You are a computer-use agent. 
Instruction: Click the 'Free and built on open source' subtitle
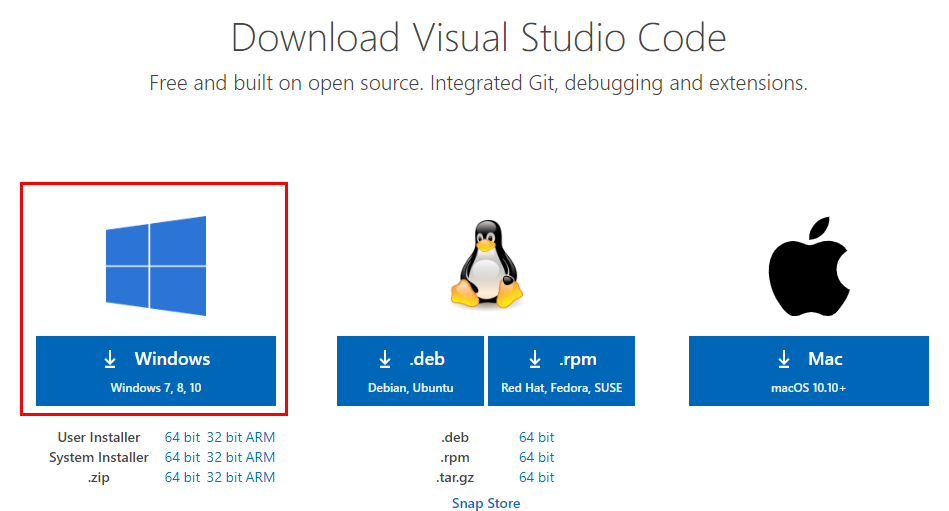[478, 83]
